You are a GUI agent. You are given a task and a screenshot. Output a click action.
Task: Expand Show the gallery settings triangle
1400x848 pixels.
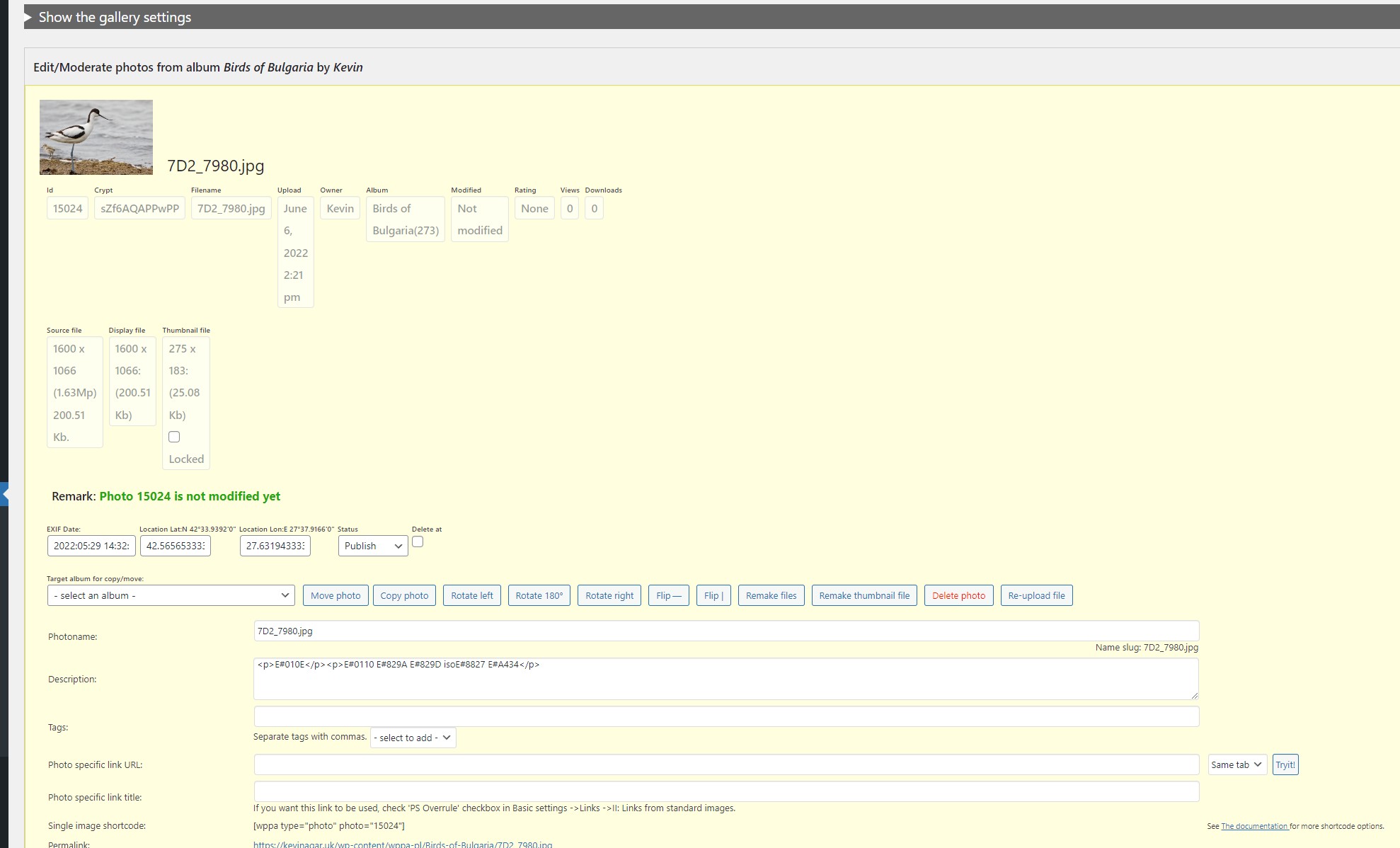point(28,17)
